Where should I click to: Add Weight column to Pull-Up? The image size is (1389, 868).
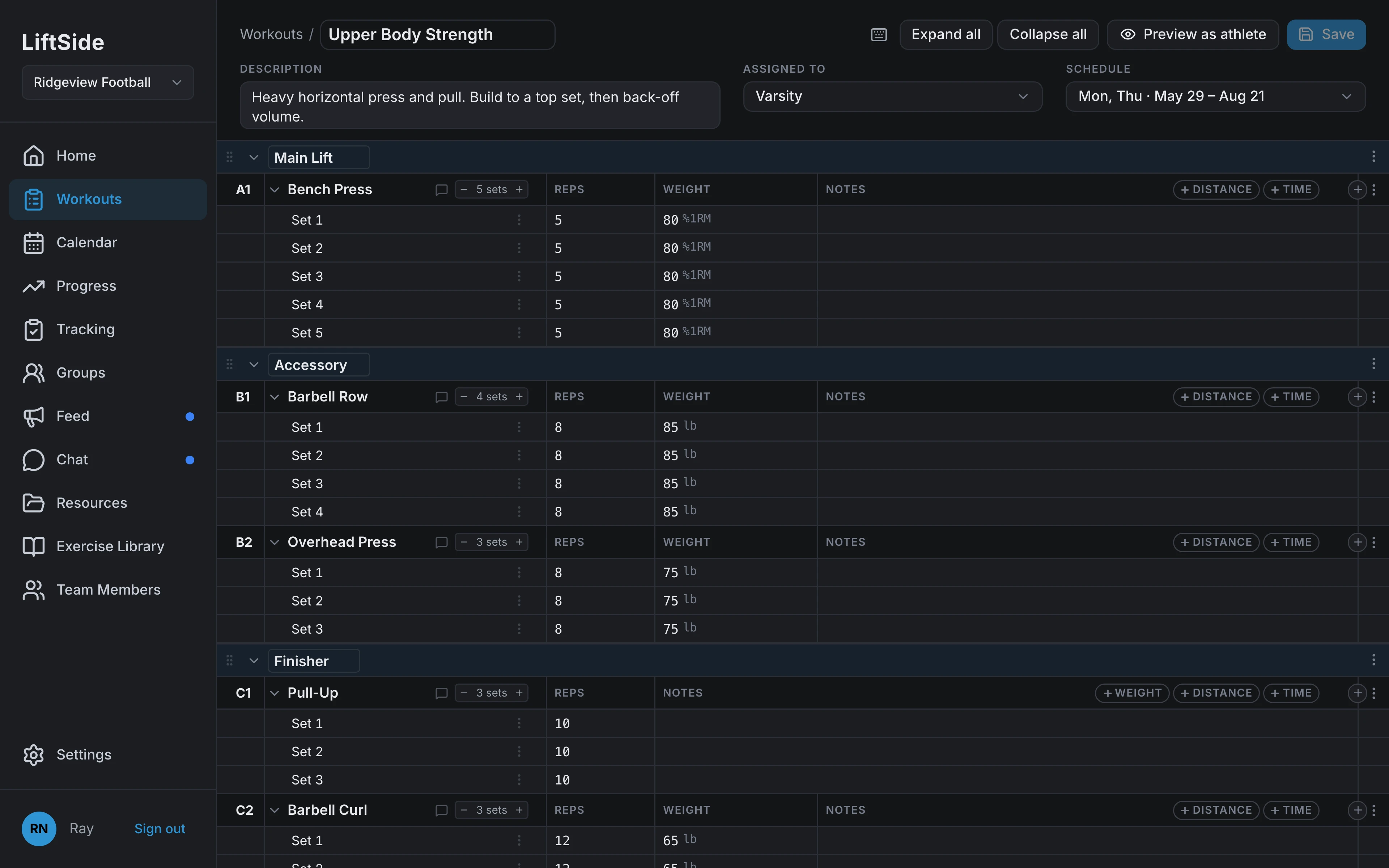pos(1132,693)
